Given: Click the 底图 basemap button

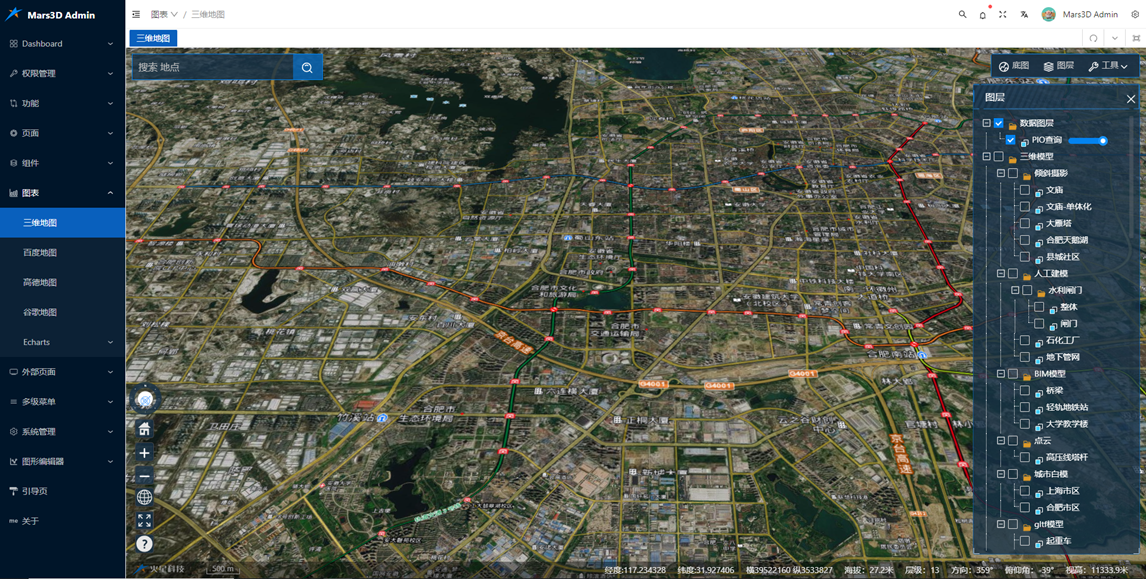Looking at the screenshot, I should click(1014, 66).
